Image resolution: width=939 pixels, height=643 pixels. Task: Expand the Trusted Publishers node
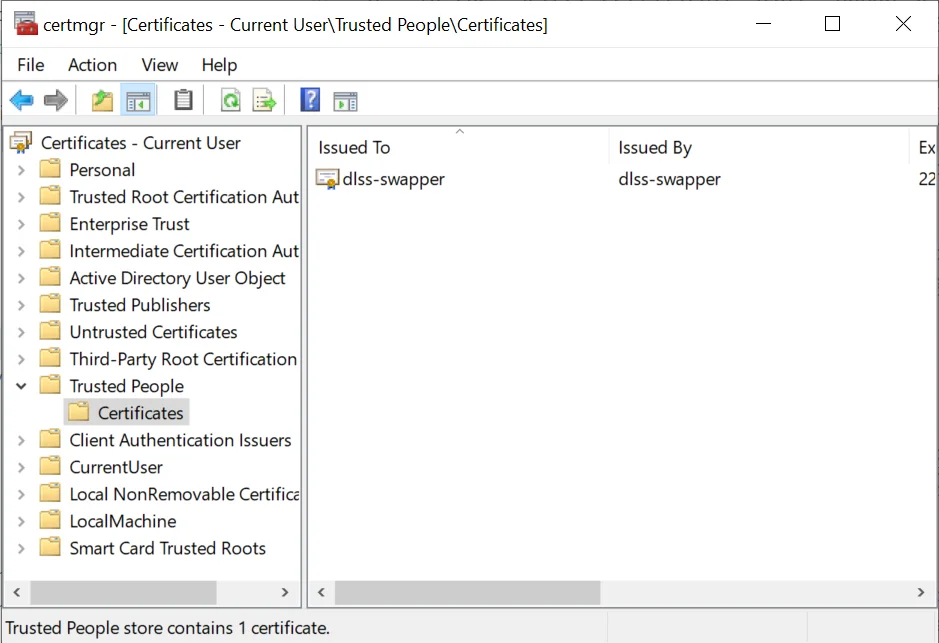tap(22, 305)
